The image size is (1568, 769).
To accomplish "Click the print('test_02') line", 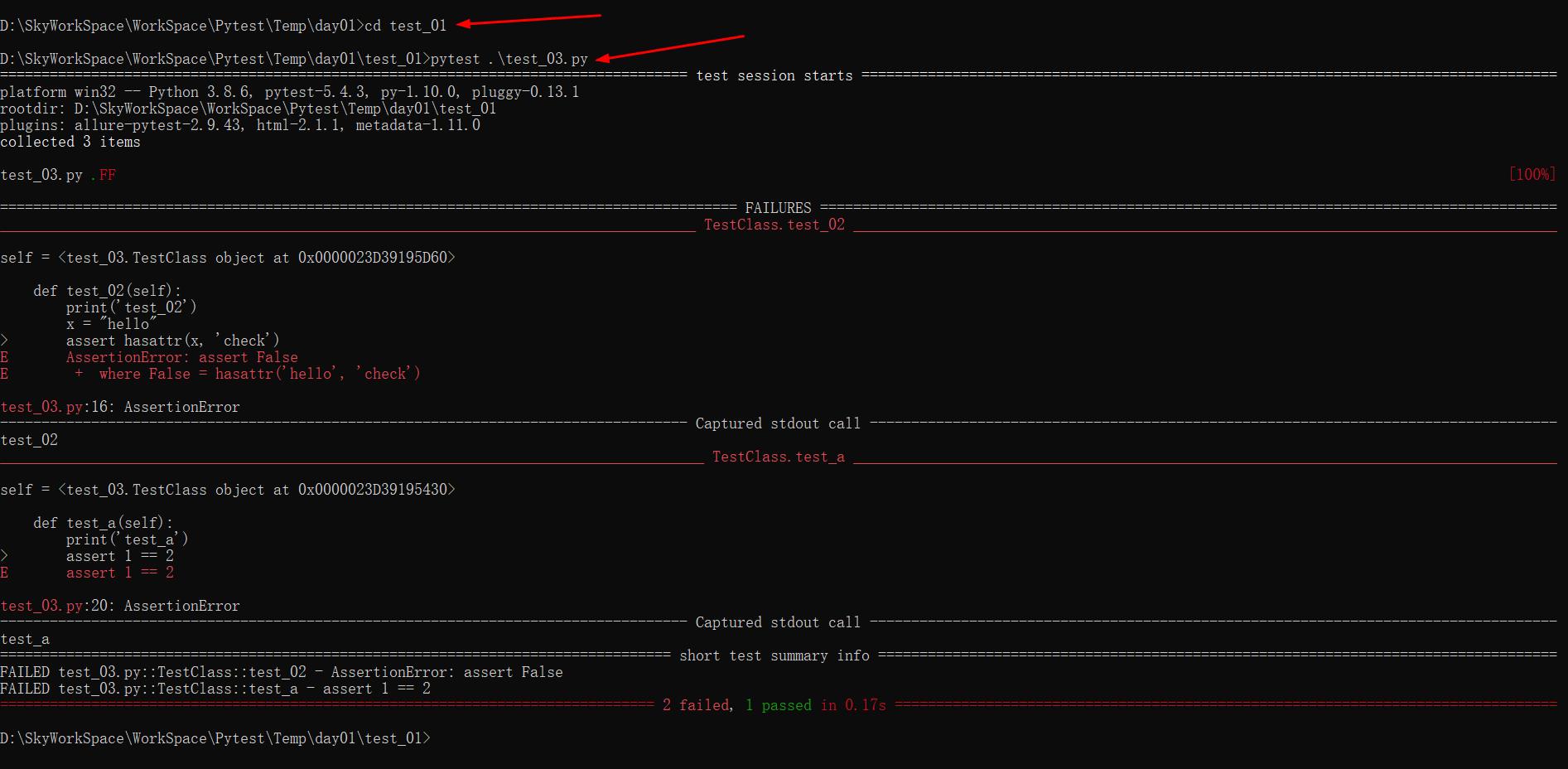I will pos(132,307).
